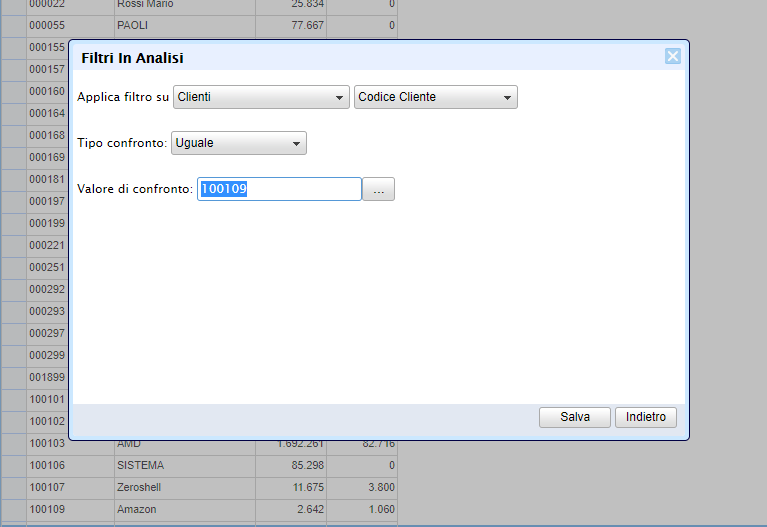Expand the Codice Cliente field dropdown

click(x=435, y=97)
